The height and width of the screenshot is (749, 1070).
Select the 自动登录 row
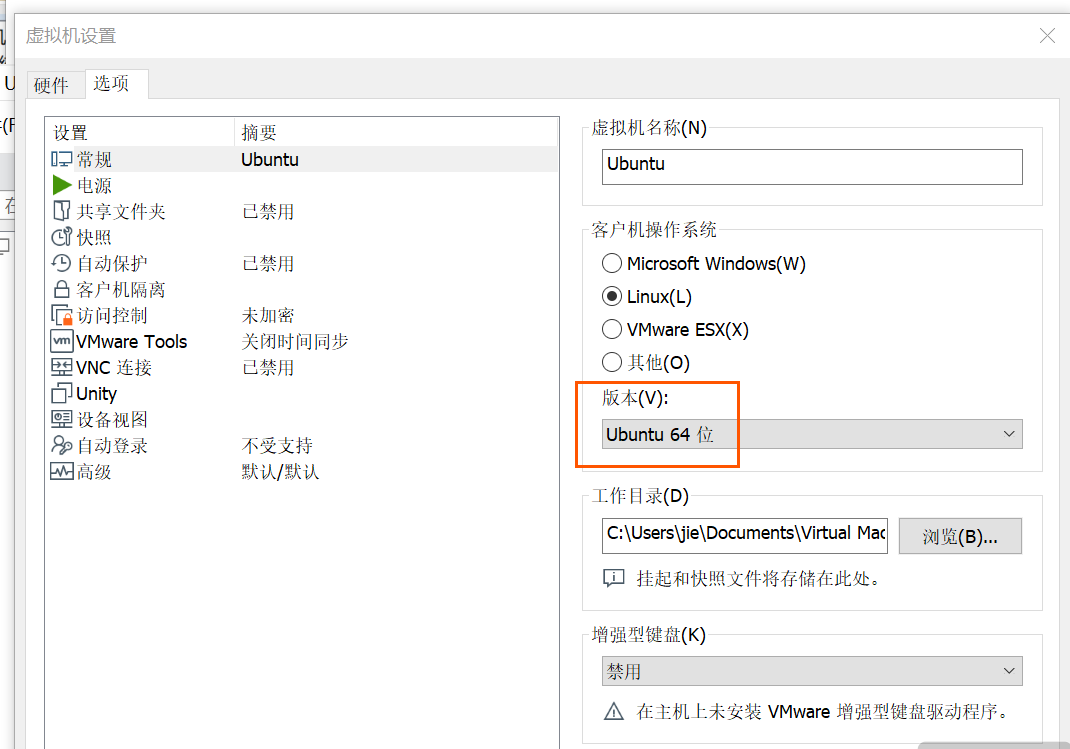[x=302, y=445]
